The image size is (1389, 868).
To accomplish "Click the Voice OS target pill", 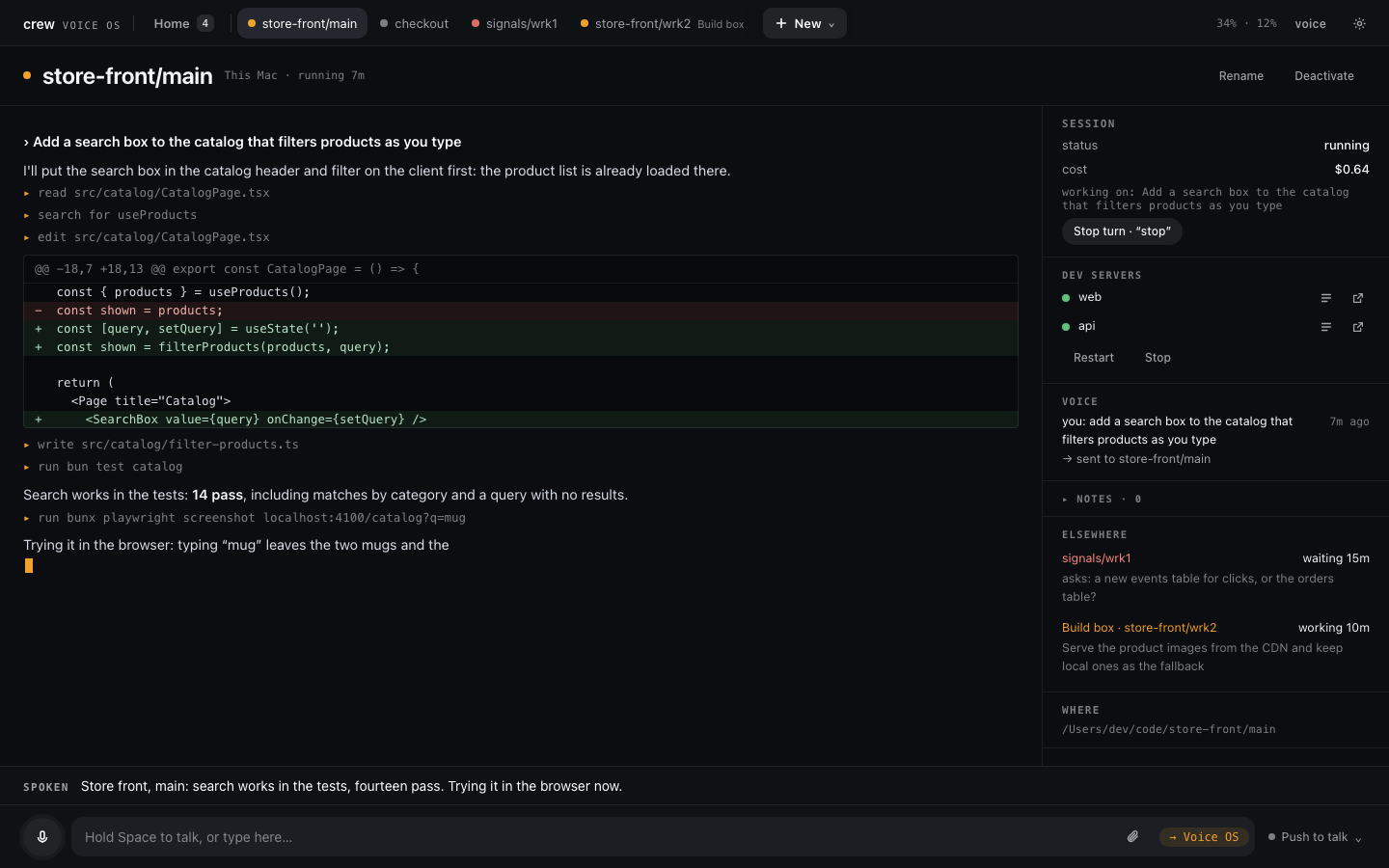I will click(x=1204, y=837).
